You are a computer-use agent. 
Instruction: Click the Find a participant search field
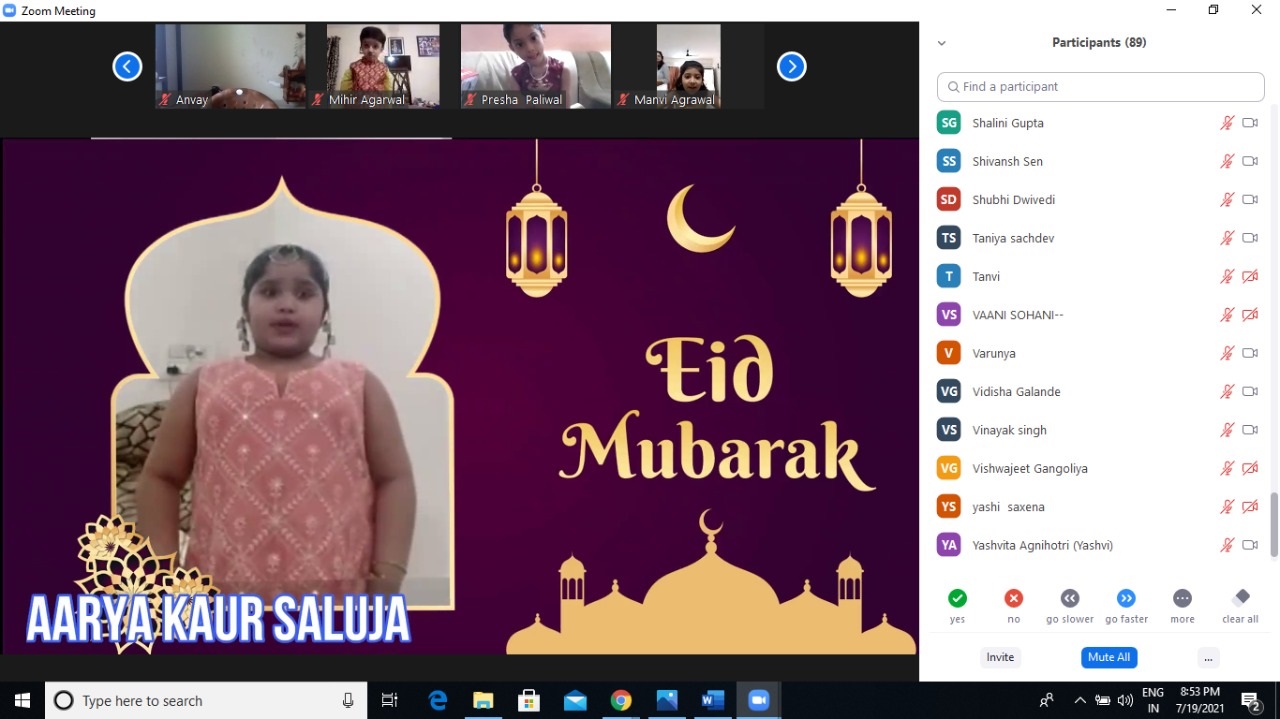point(1100,87)
